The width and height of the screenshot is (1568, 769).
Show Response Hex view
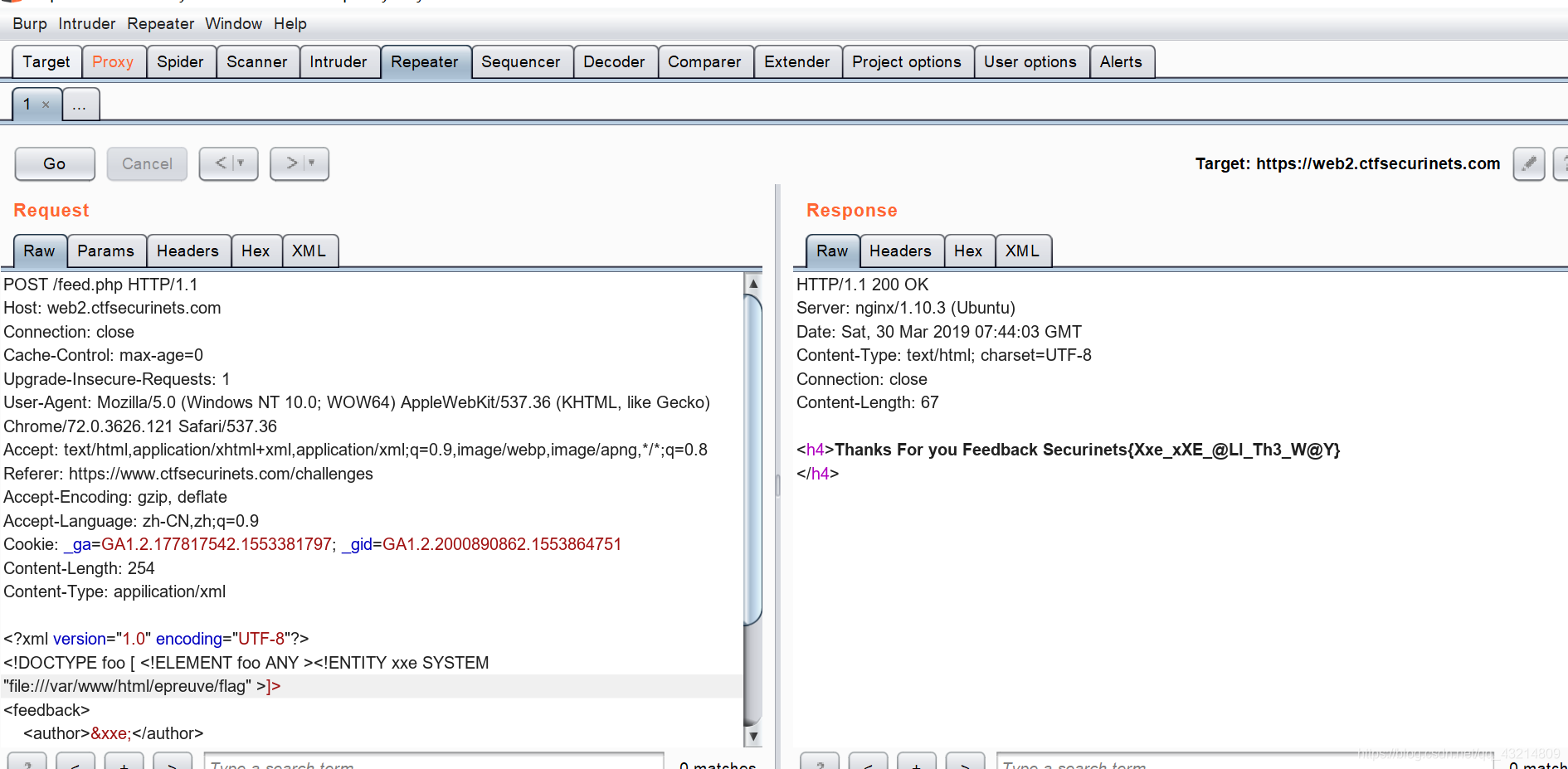tap(968, 251)
